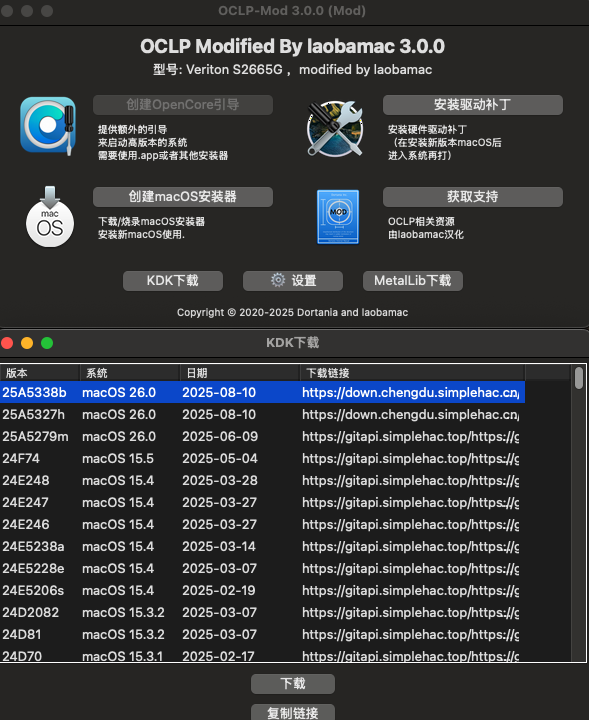Sort by the 系统 column header
This screenshot has width=589, height=720.
click(130, 373)
